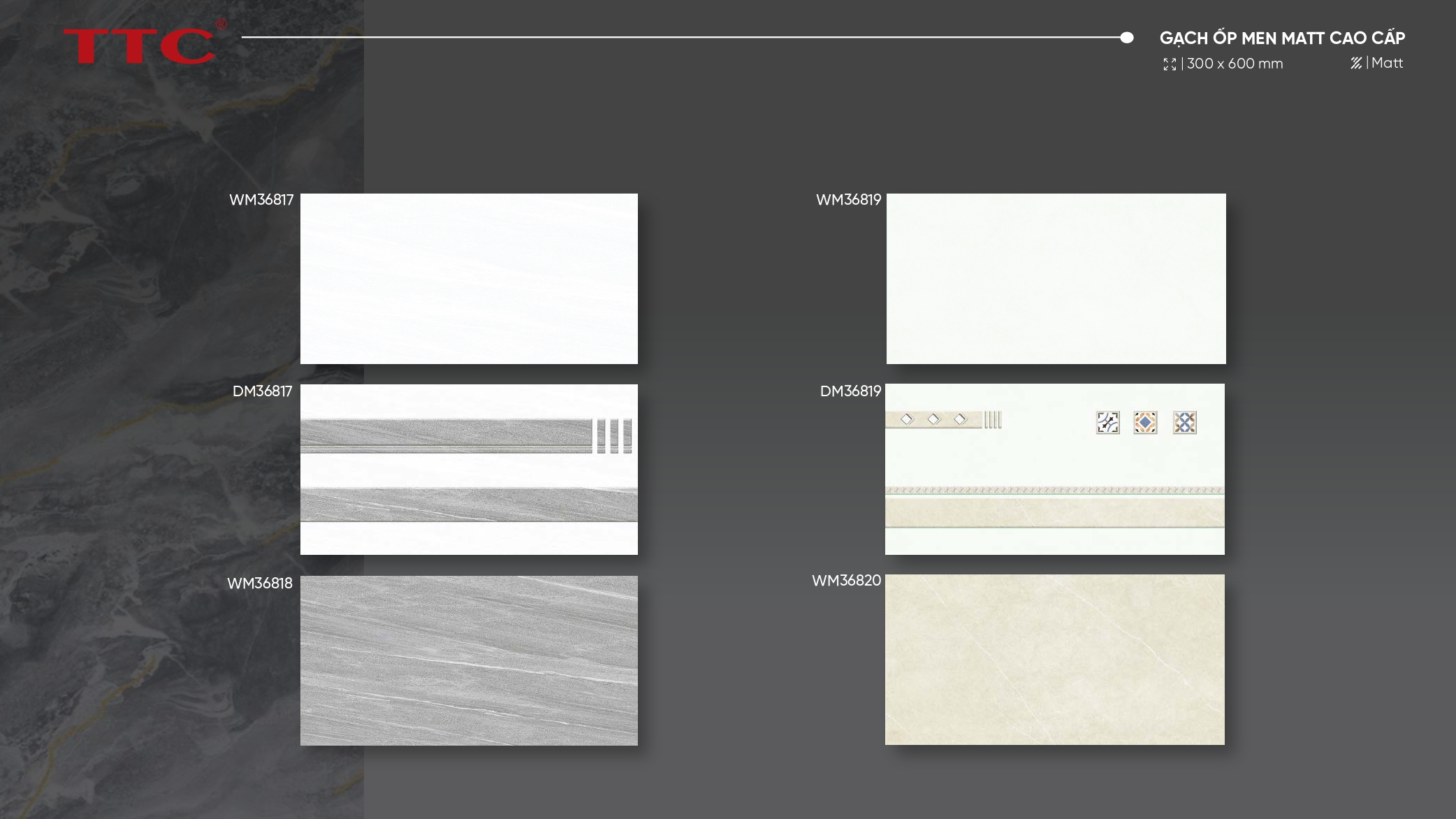Click the three vertical bars on the DM36817 tile
This screenshot has width=1456, height=819.
[613, 436]
